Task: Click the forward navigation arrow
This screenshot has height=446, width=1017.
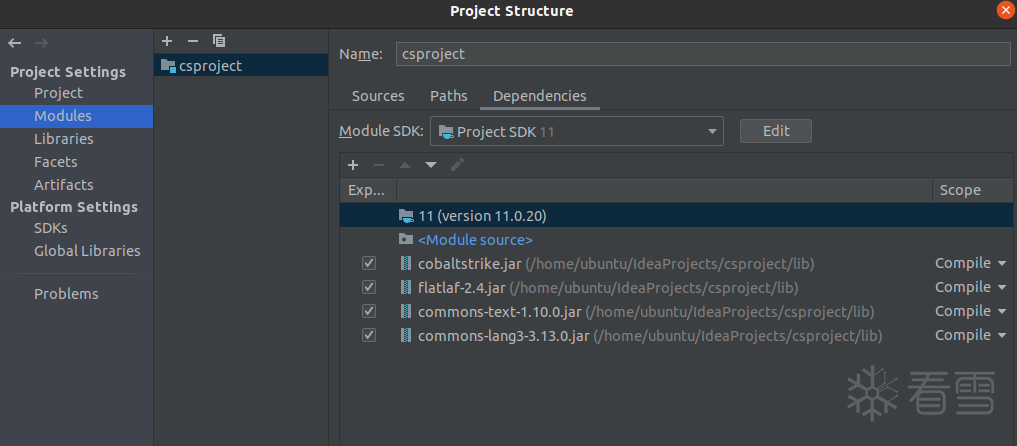Action: tap(41, 43)
